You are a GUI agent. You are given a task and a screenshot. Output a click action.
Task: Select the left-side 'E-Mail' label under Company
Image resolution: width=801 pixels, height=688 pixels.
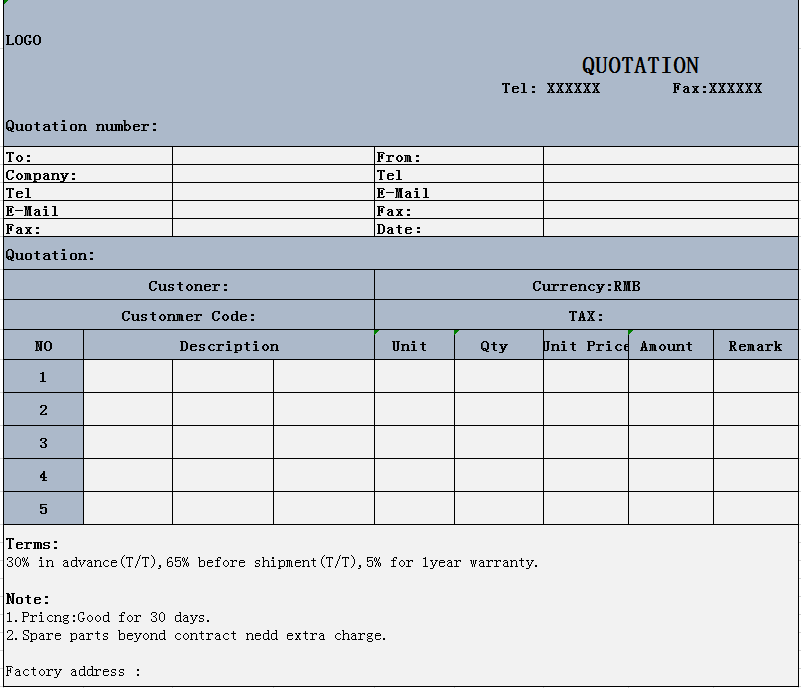88,210
